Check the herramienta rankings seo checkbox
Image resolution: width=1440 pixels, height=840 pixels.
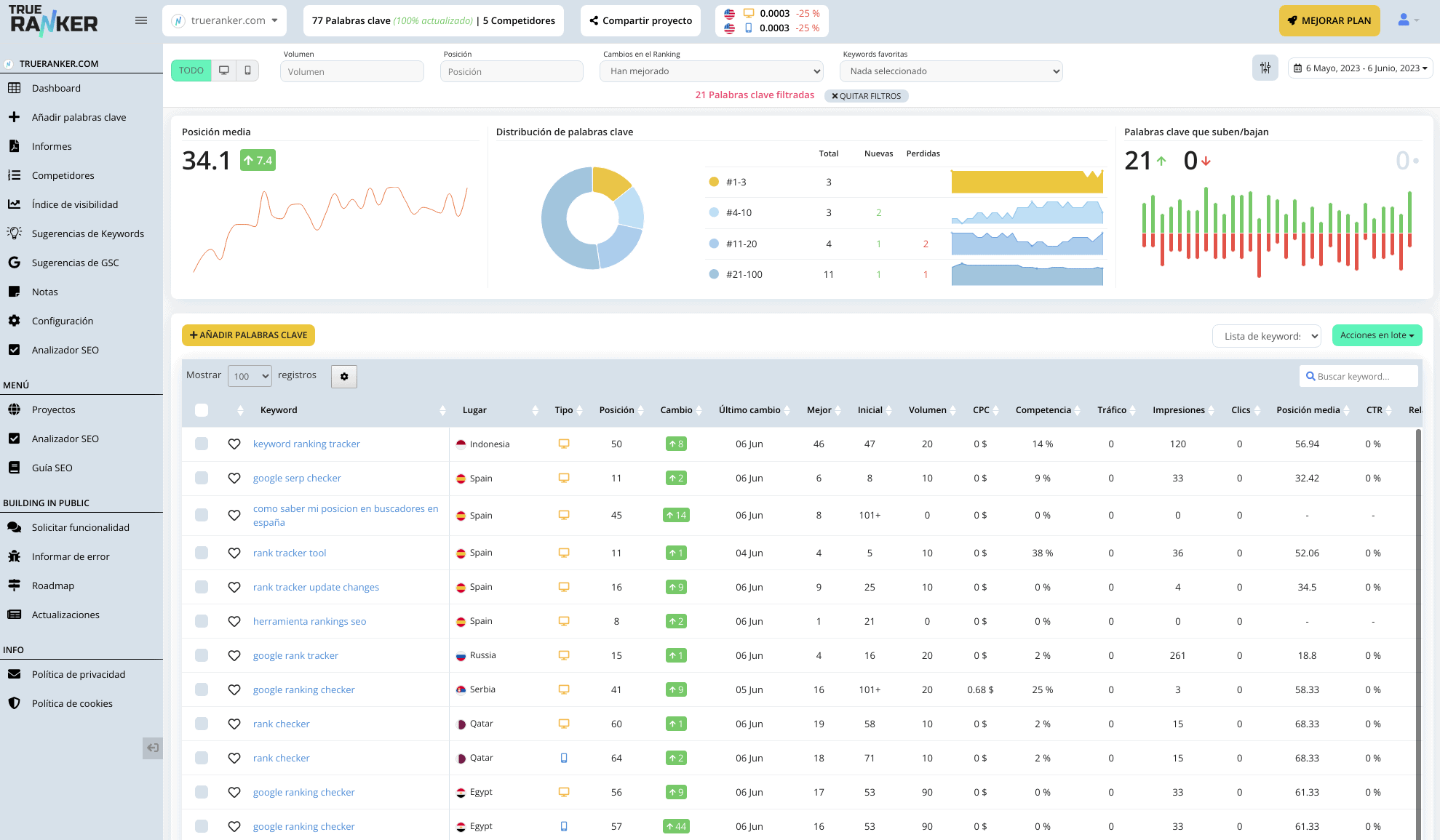click(x=202, y=621)
